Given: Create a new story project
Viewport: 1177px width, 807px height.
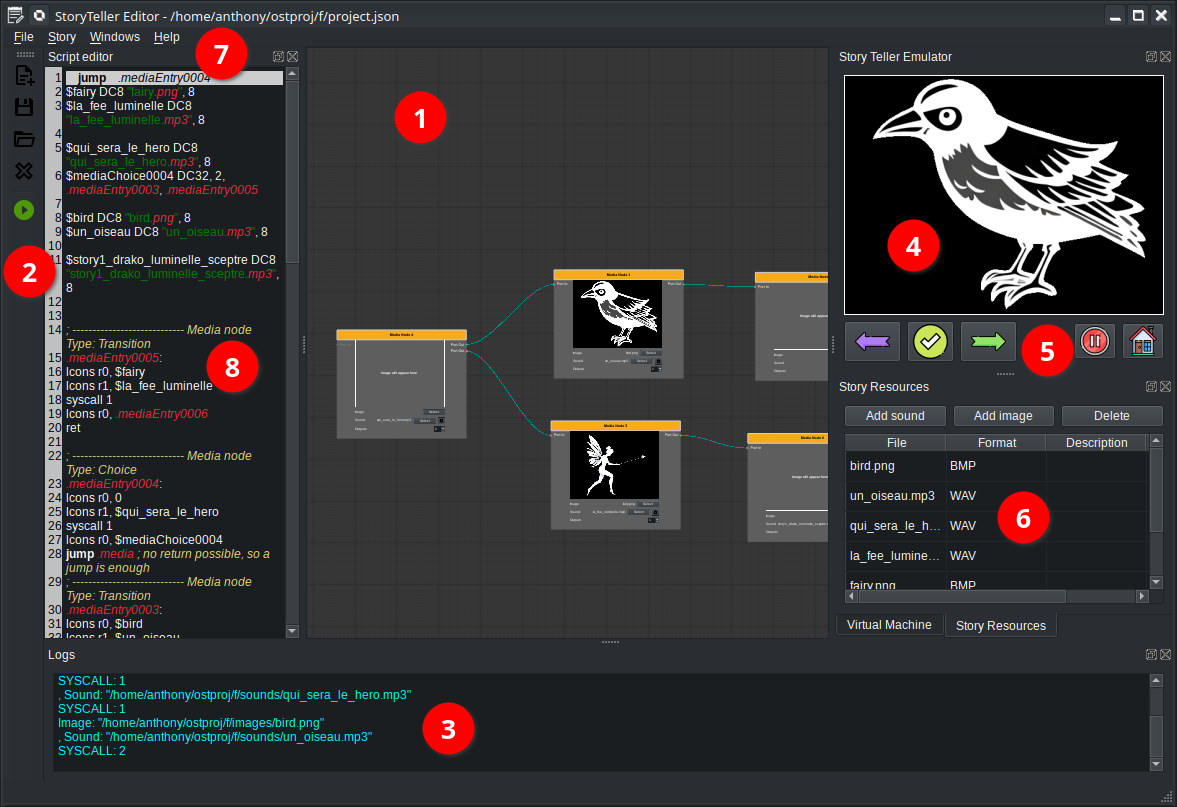Looking at the screenshot, I should coord(22,74).
